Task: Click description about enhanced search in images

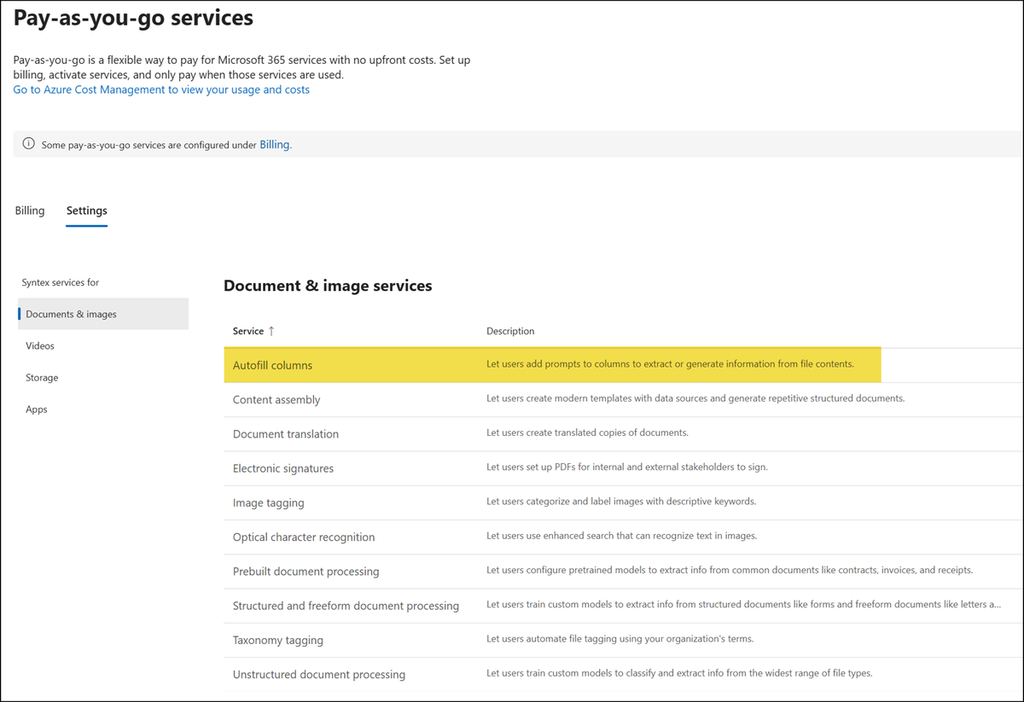Action: click(x=622, y=535)
